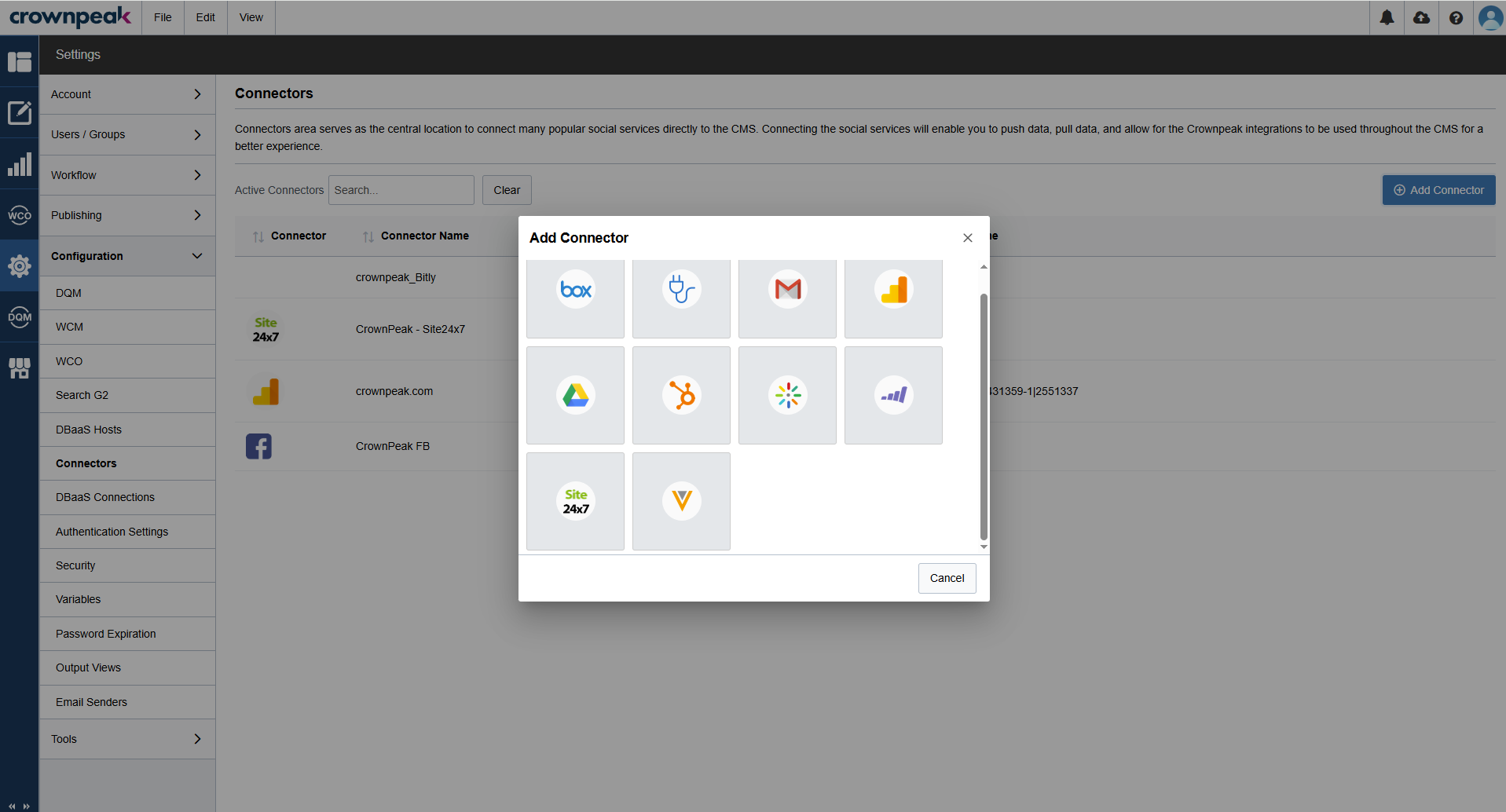Open DQM configuration
Viewport: 1506px width, 812px height.
pyautogui.click(x=127, y=293)
